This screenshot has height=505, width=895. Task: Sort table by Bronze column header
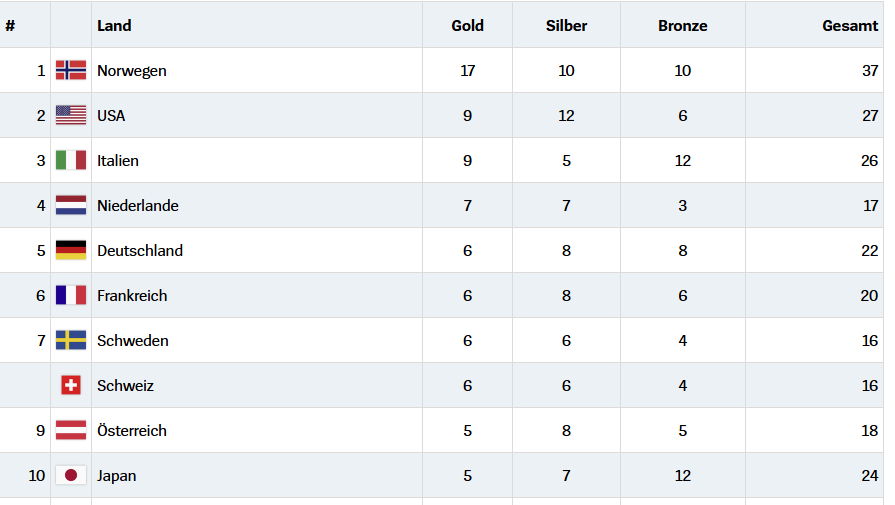coord(682,26)
